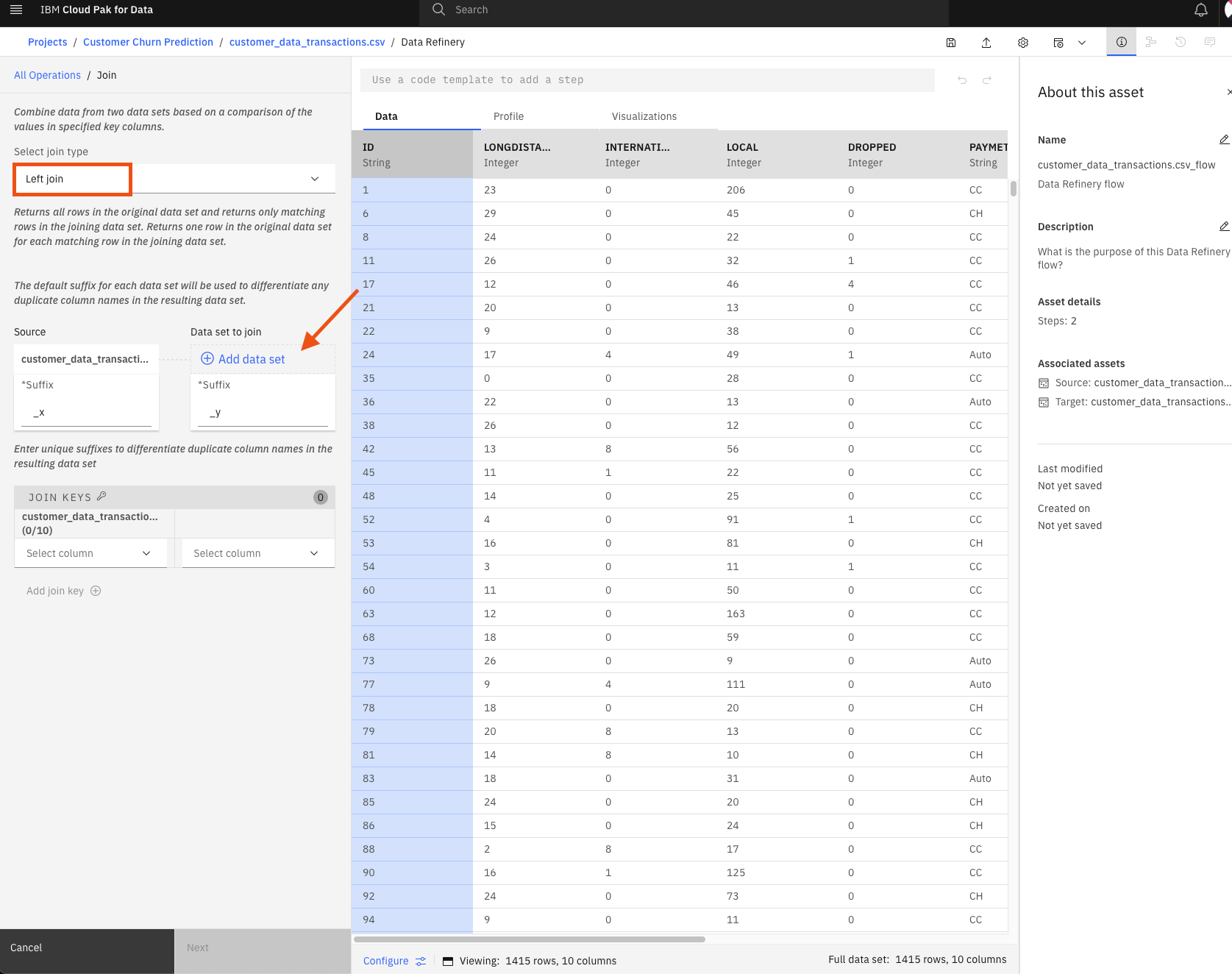Click the horizontal scrollbar under the table
This screenshot has width=1232, height=974.
[x=530, y=939]
